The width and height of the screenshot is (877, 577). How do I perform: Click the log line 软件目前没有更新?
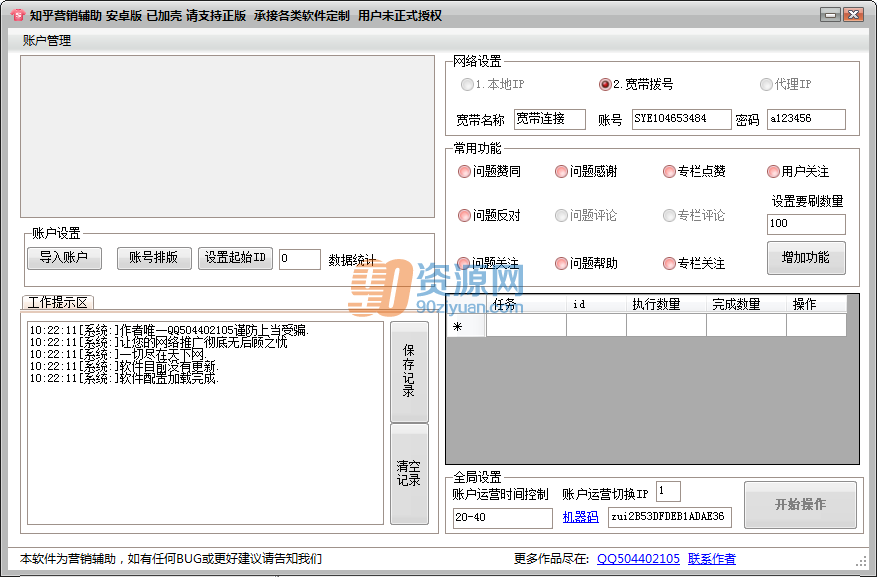coord(124,366)
